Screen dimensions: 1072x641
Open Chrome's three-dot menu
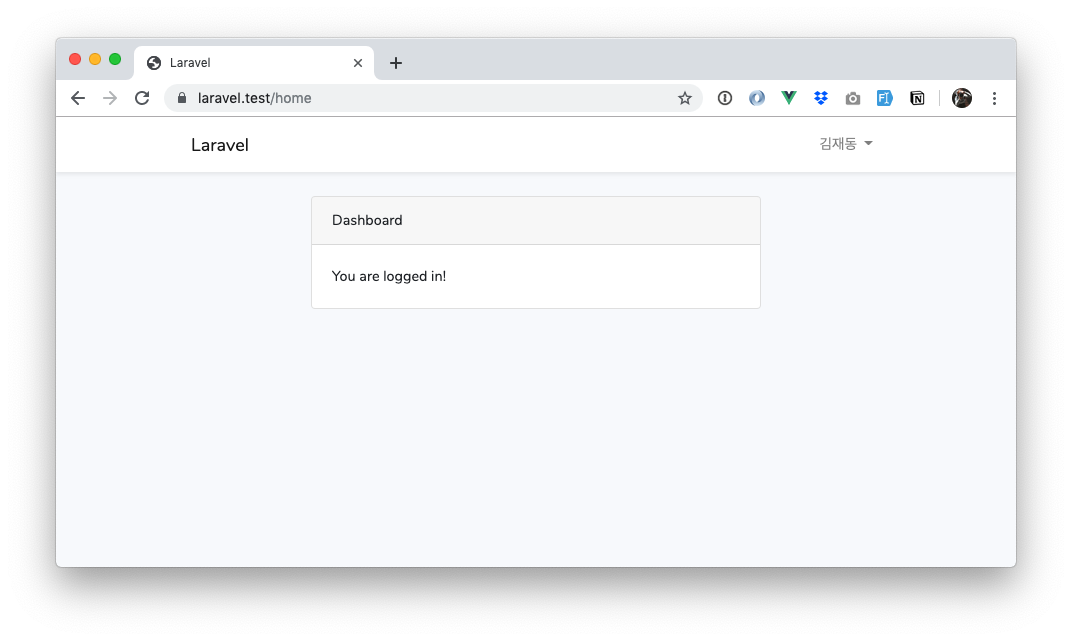click(x=994, y=98)
